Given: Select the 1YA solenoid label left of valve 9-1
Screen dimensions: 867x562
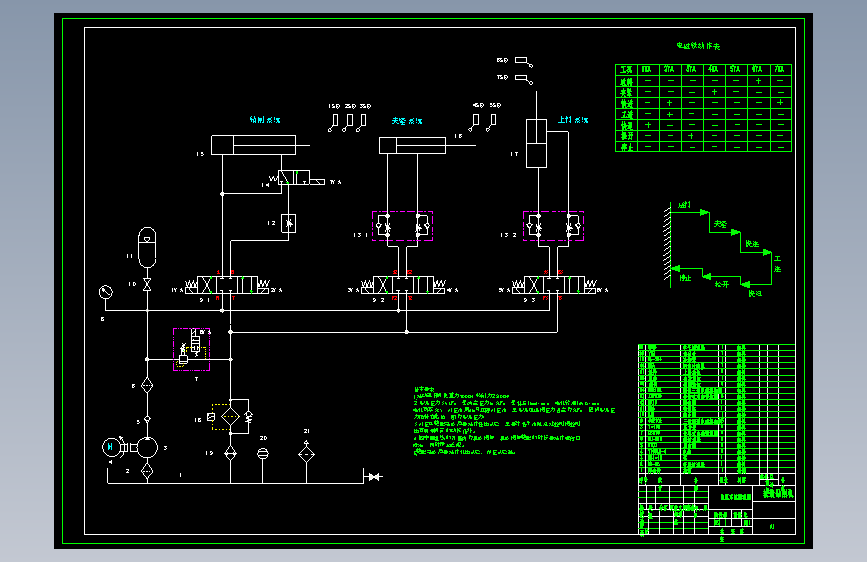Looking at the screenshot, I should click(177, 290).
